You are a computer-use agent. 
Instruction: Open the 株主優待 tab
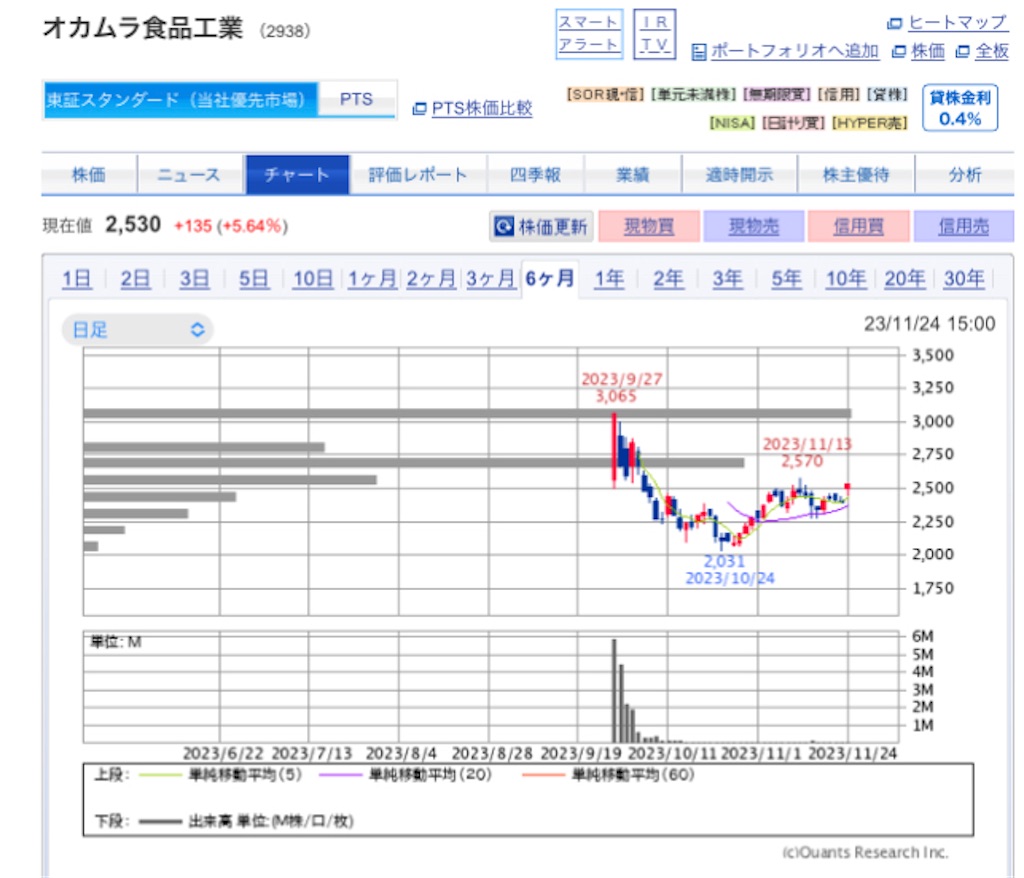tap(856, 174)
